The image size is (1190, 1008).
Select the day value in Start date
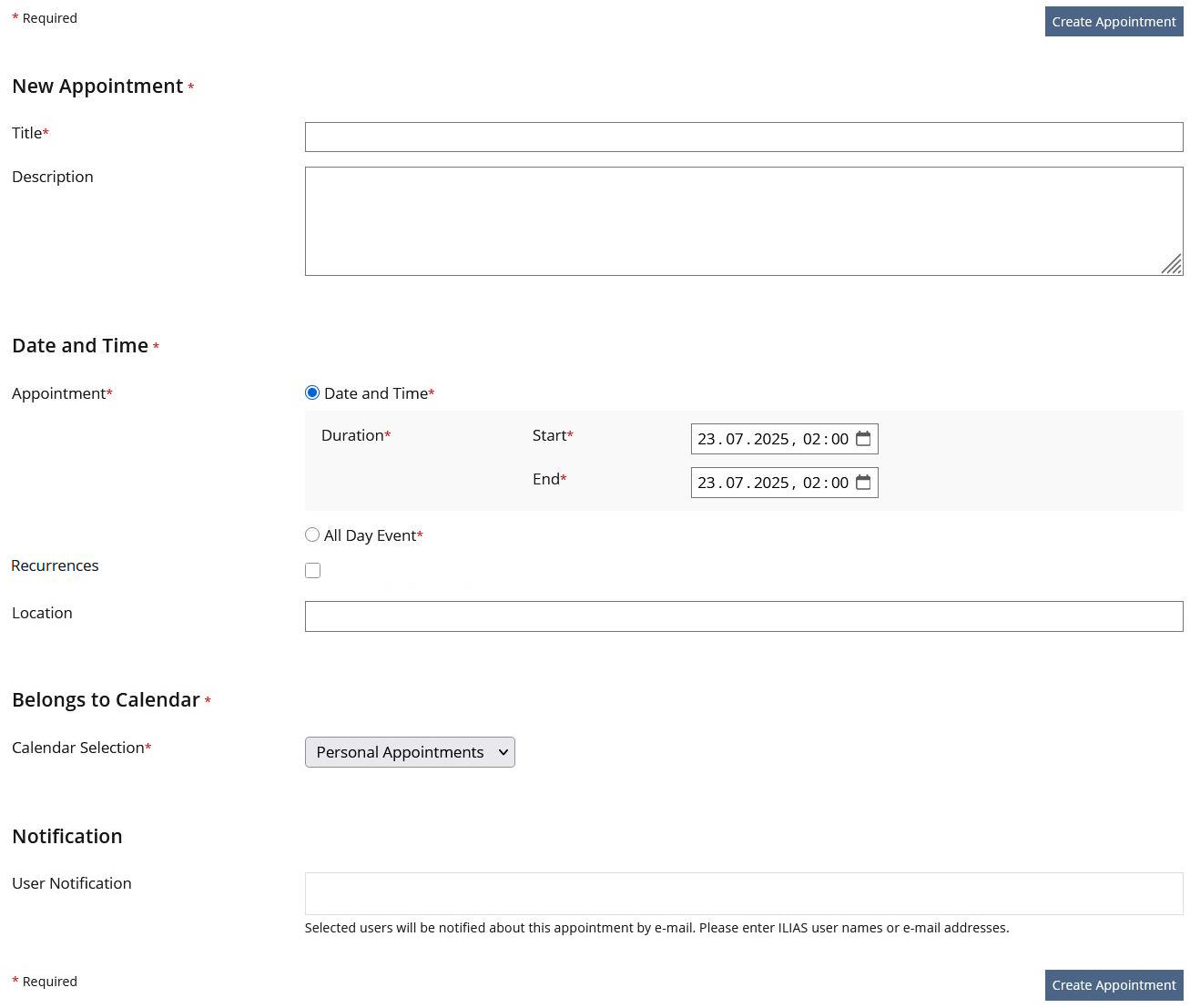point(707,439)
